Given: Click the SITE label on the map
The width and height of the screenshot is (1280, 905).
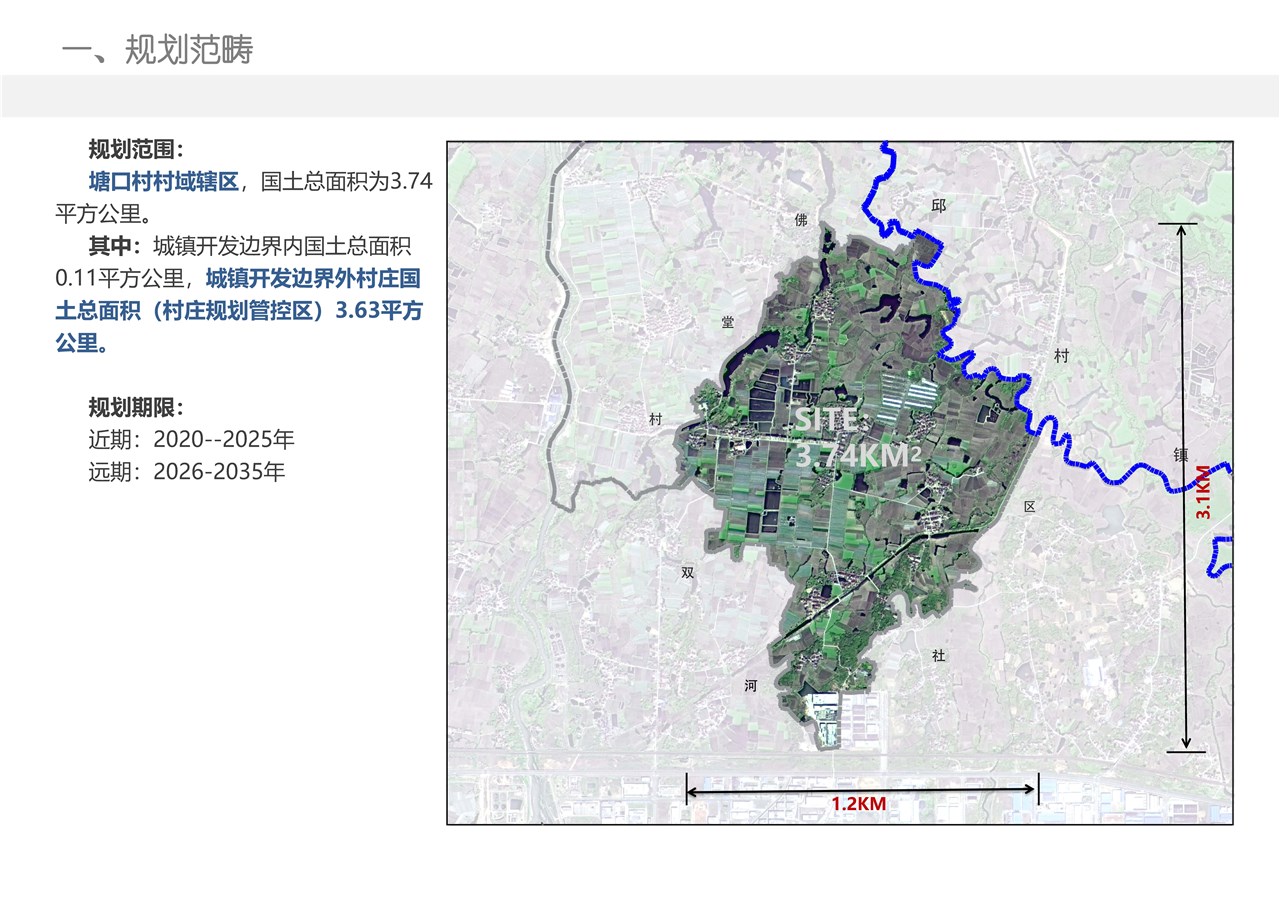Looking at the screenshot, I should tap(826, 420).
